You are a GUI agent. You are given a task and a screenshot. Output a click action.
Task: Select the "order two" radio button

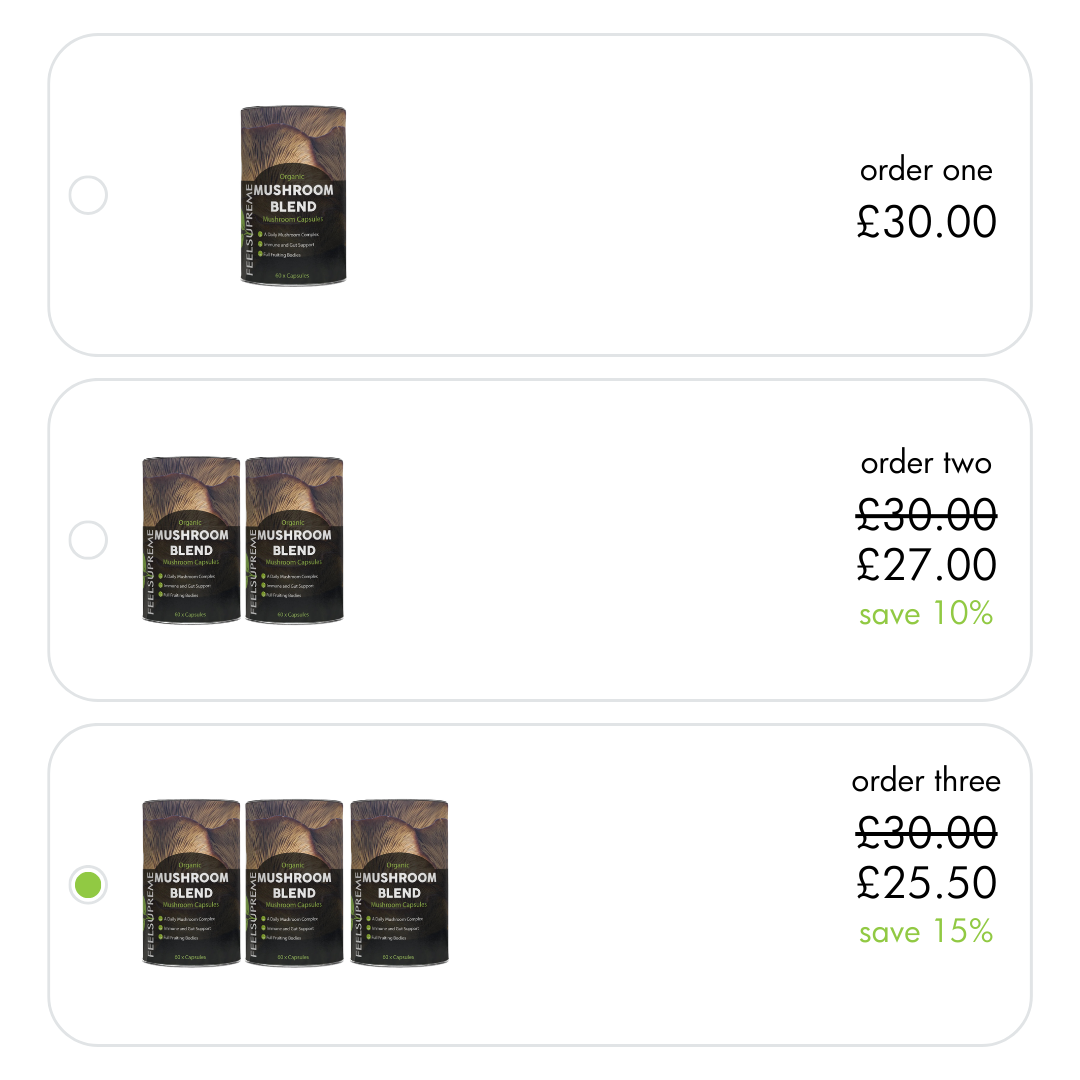tap(88, 539)
